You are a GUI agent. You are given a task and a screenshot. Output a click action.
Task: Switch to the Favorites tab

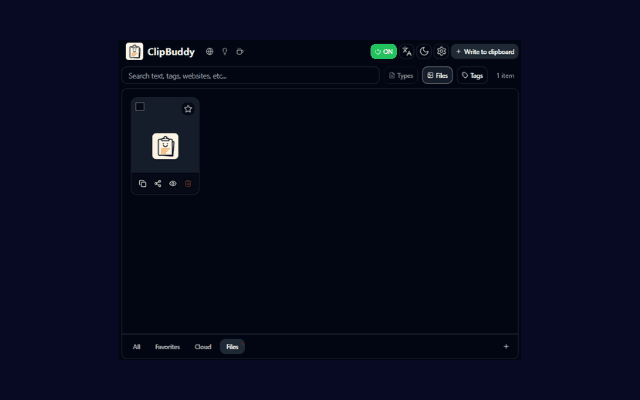[x=167, y=347]
